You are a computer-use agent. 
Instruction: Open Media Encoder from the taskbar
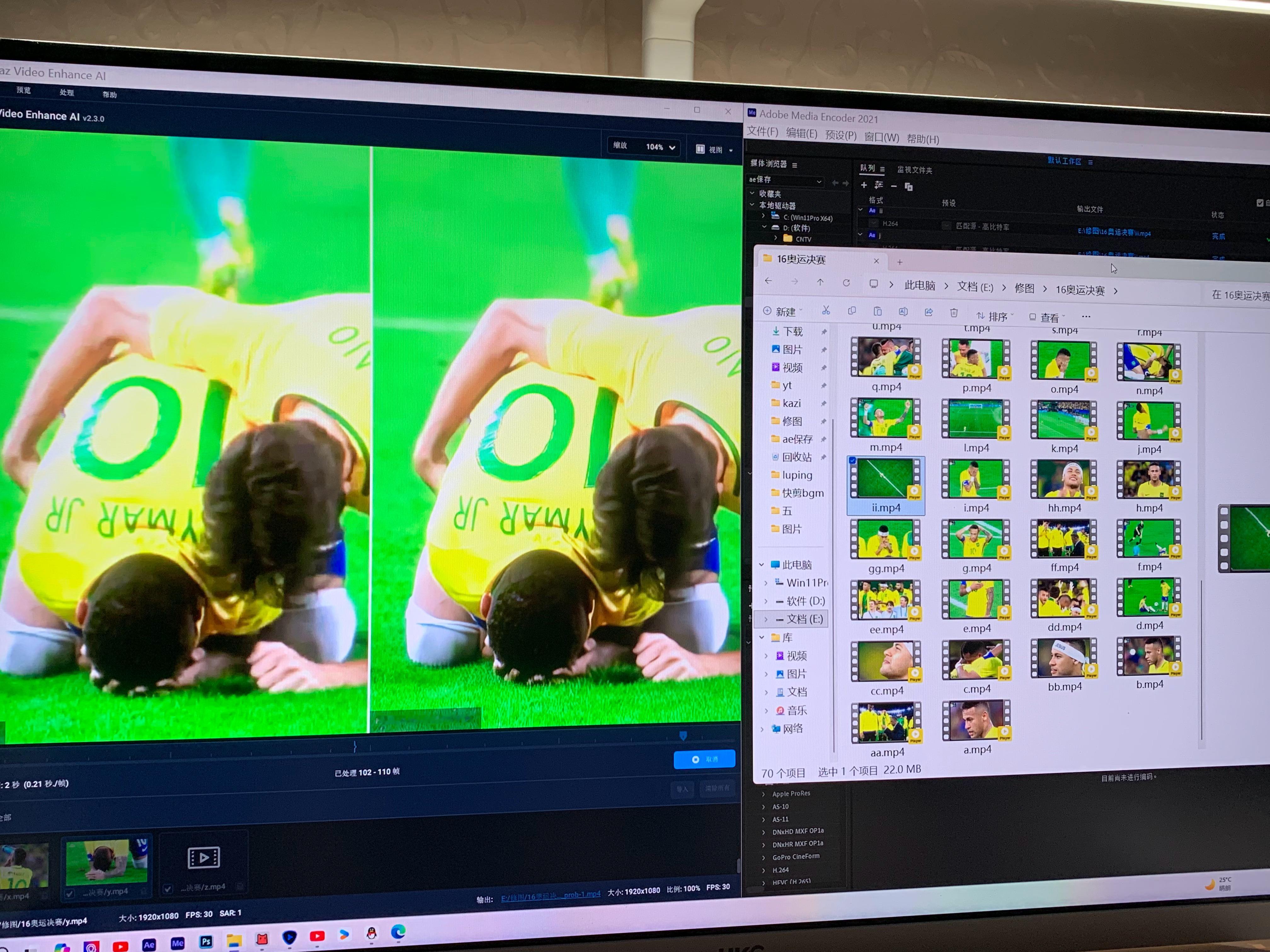point(177,943)
